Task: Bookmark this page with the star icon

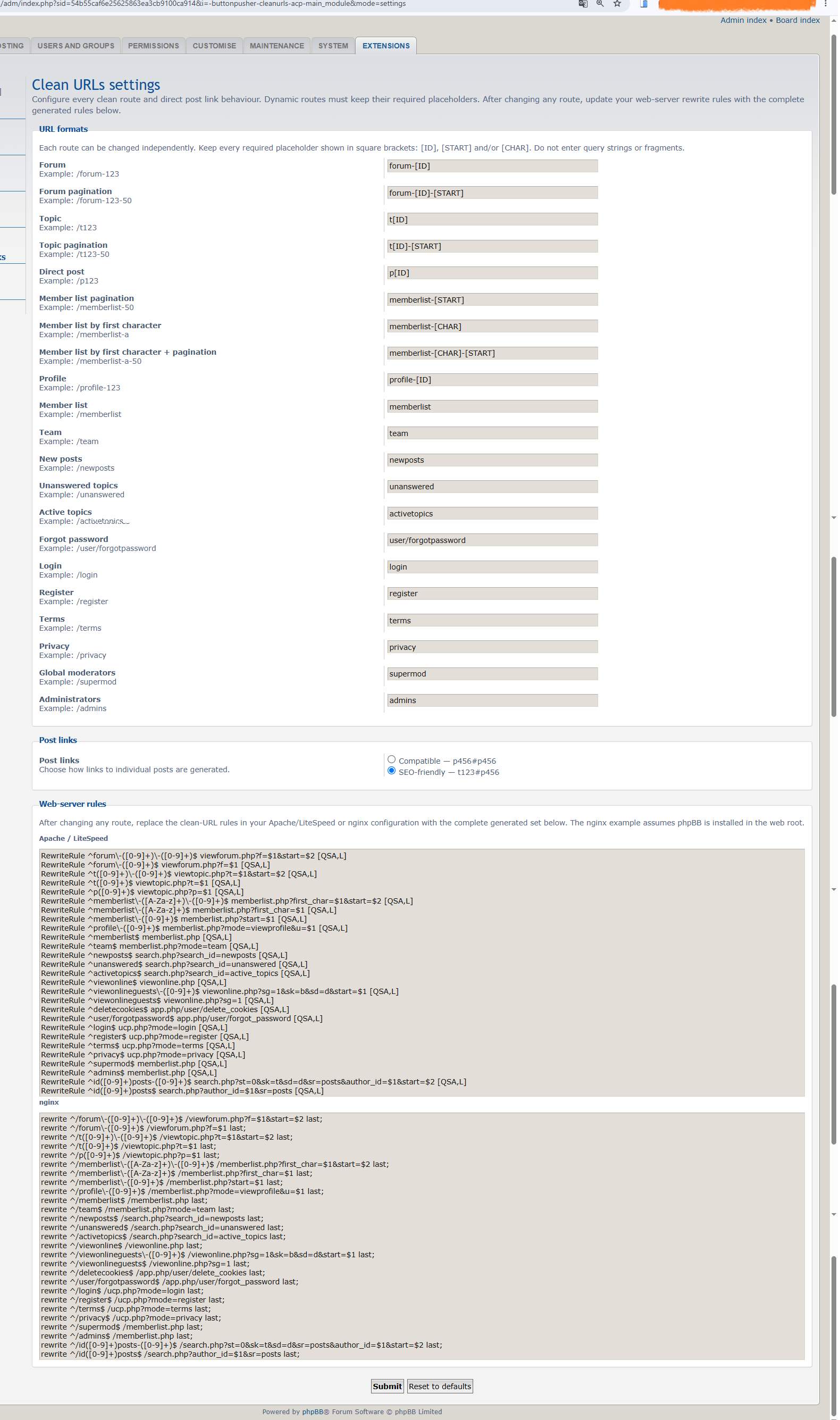Action: point(618,4)
